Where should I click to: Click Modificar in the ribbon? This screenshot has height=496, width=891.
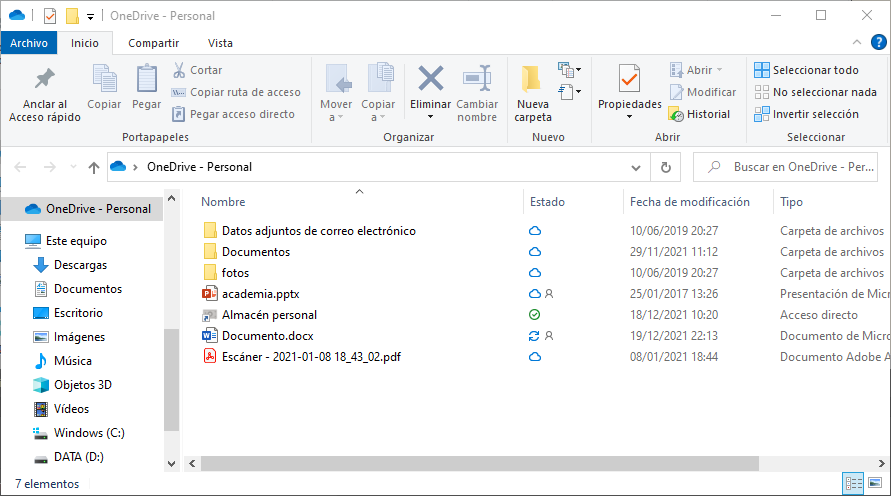click(x=703, y=92)
